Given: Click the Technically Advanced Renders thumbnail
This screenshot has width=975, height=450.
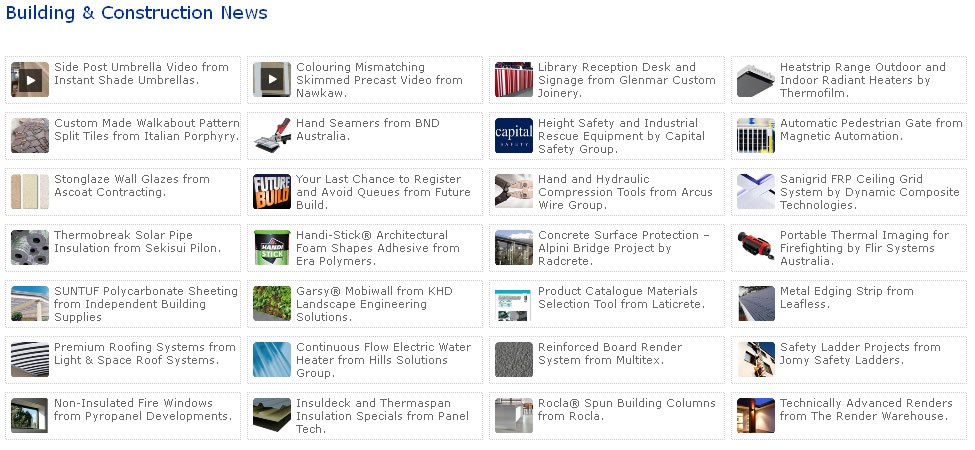Looking at the screenshot, I should pyautogui.click(x=756, y=415).
